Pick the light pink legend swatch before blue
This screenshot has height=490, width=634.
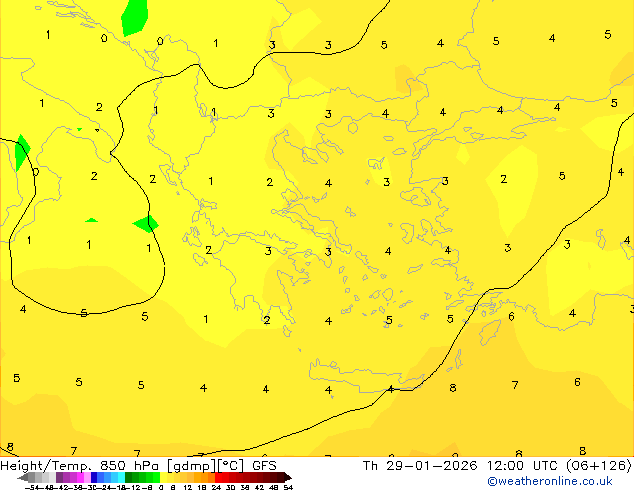coord(87,478)
